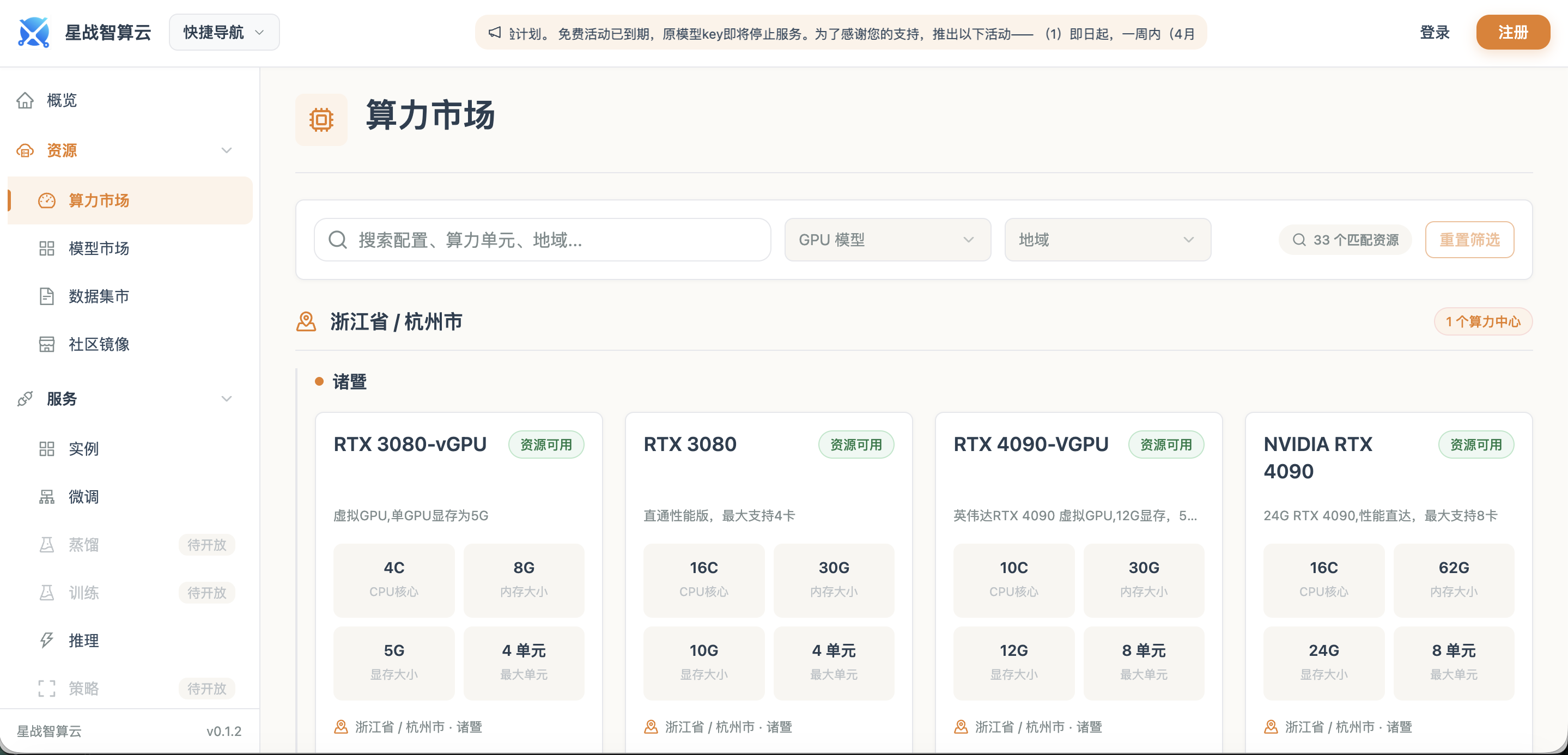Select the 实例 icon under 服务

(x=47, y=449)
